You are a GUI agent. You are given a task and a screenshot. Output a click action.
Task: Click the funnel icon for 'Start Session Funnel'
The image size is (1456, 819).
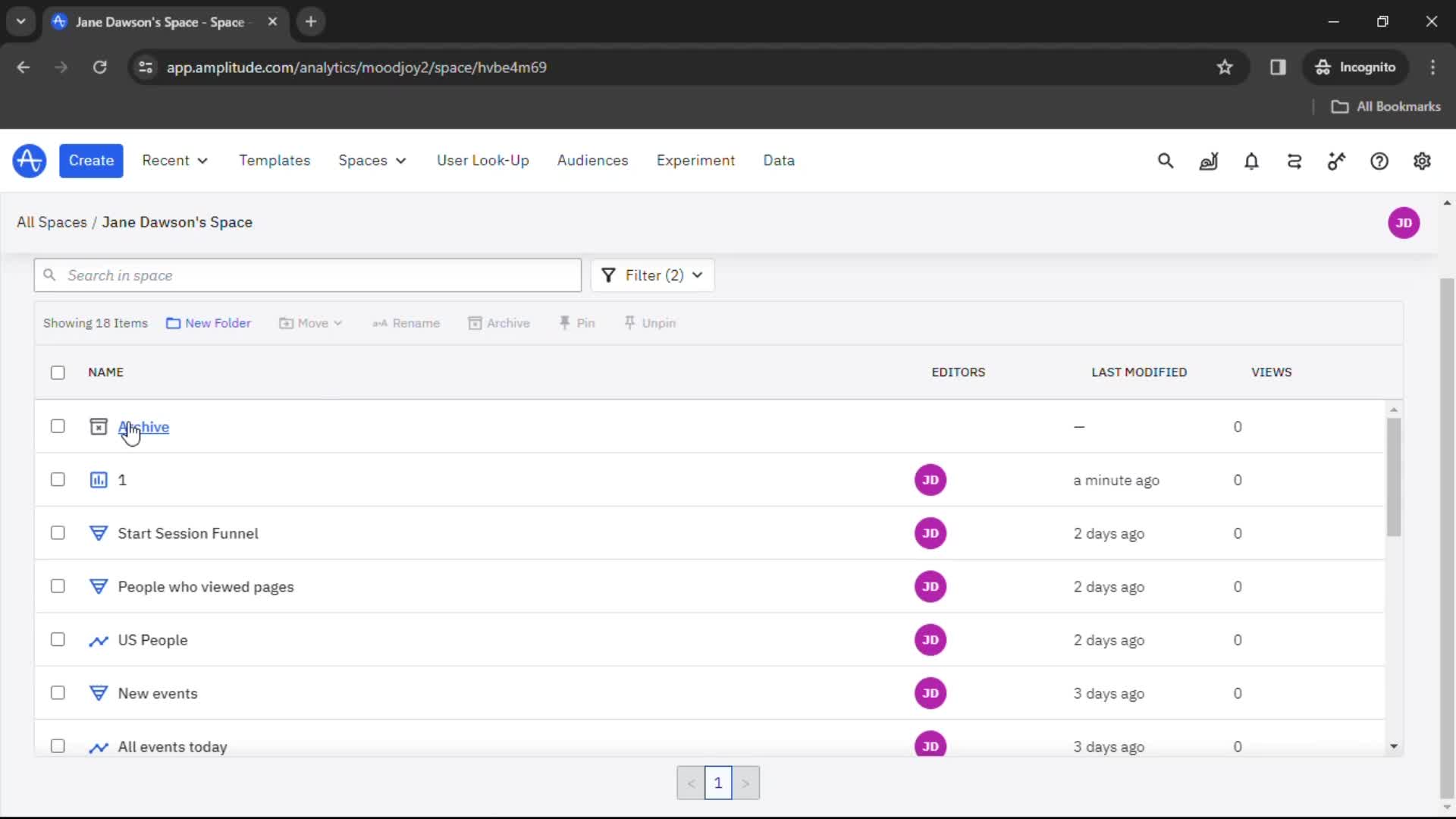[x=98, y=533]
